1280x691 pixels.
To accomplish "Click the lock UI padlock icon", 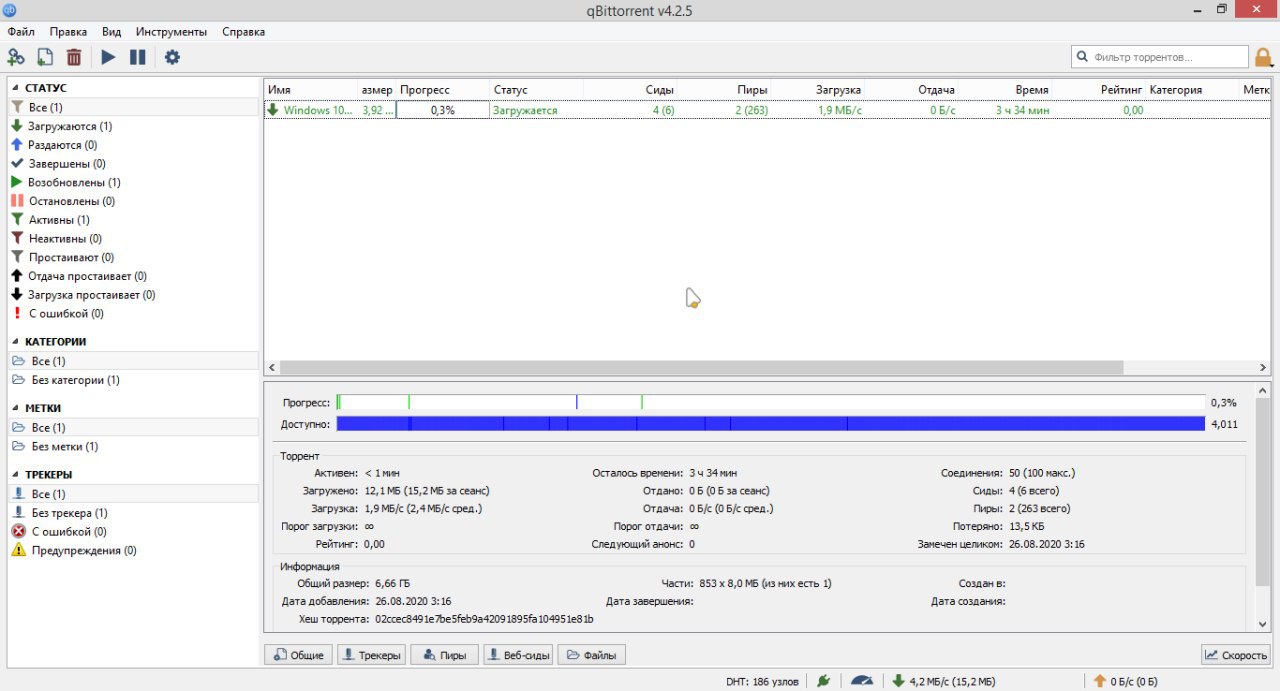I will pos(1264,58).
